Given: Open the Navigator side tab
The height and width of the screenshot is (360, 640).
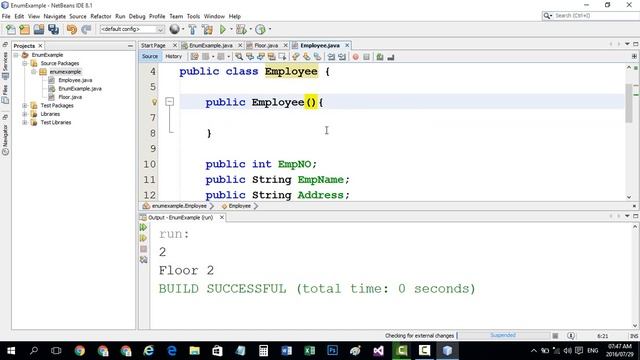Looking at the screenshot, I should click(5, 140).
